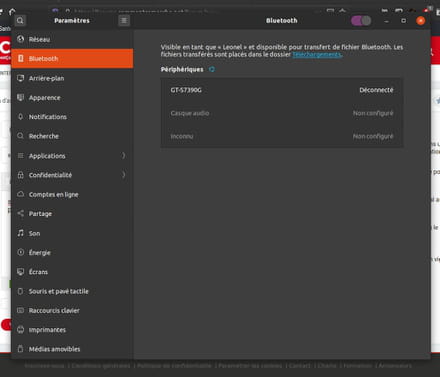440x377 pixels.
Task: Click the Applications grid icon
Action: click(x=21, y=155)
